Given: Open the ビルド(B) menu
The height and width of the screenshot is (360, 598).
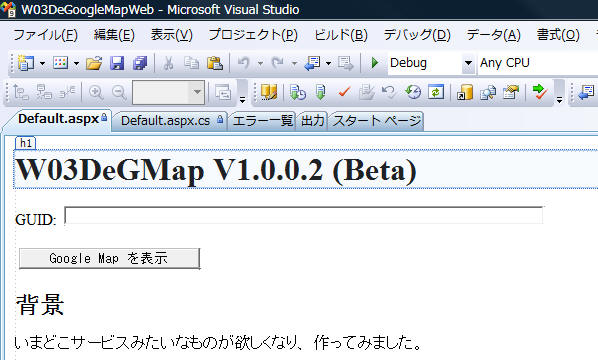Looking at the screenshot, I should (341, 35).
